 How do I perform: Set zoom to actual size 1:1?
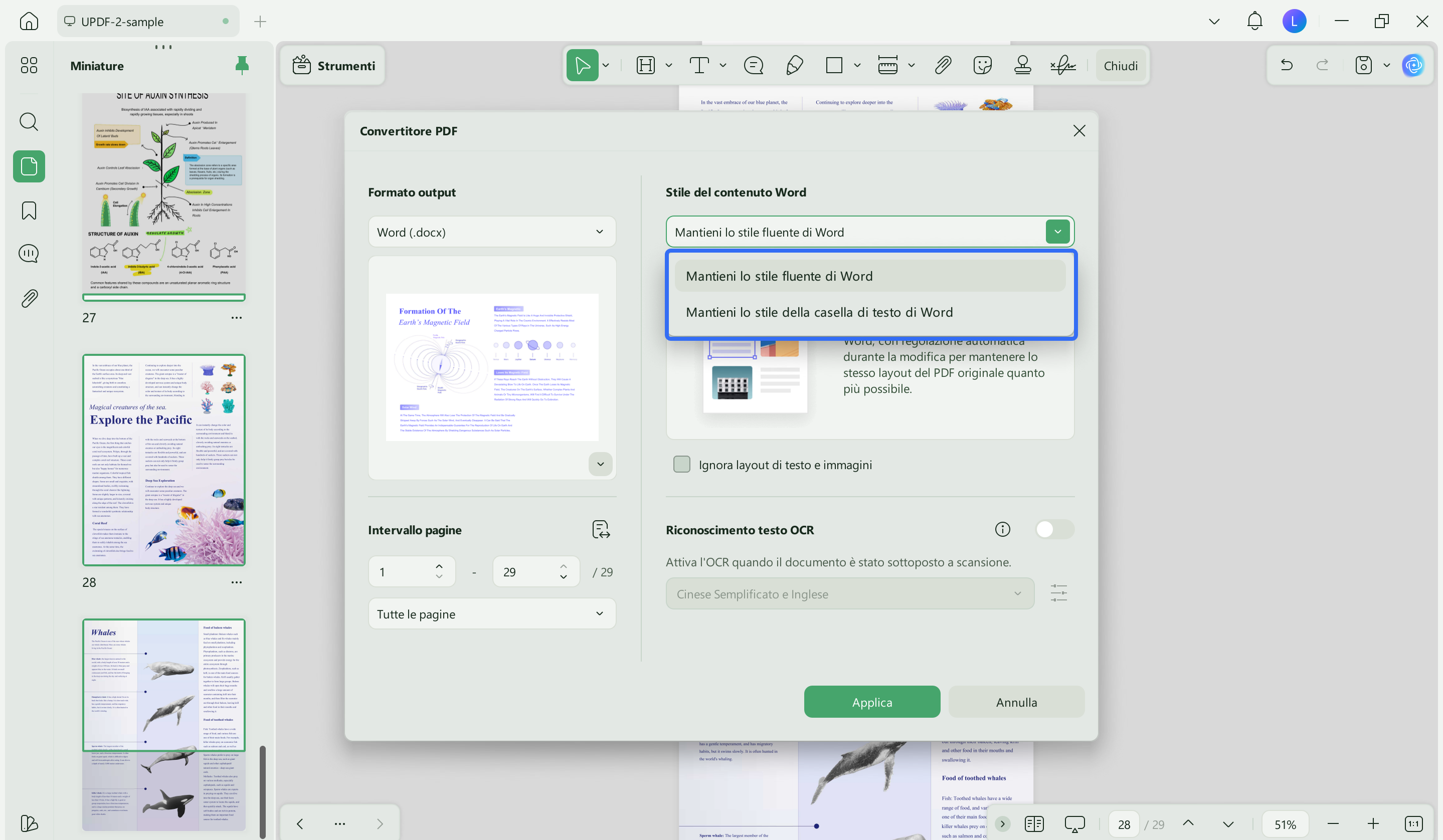tap(1413, 824)
